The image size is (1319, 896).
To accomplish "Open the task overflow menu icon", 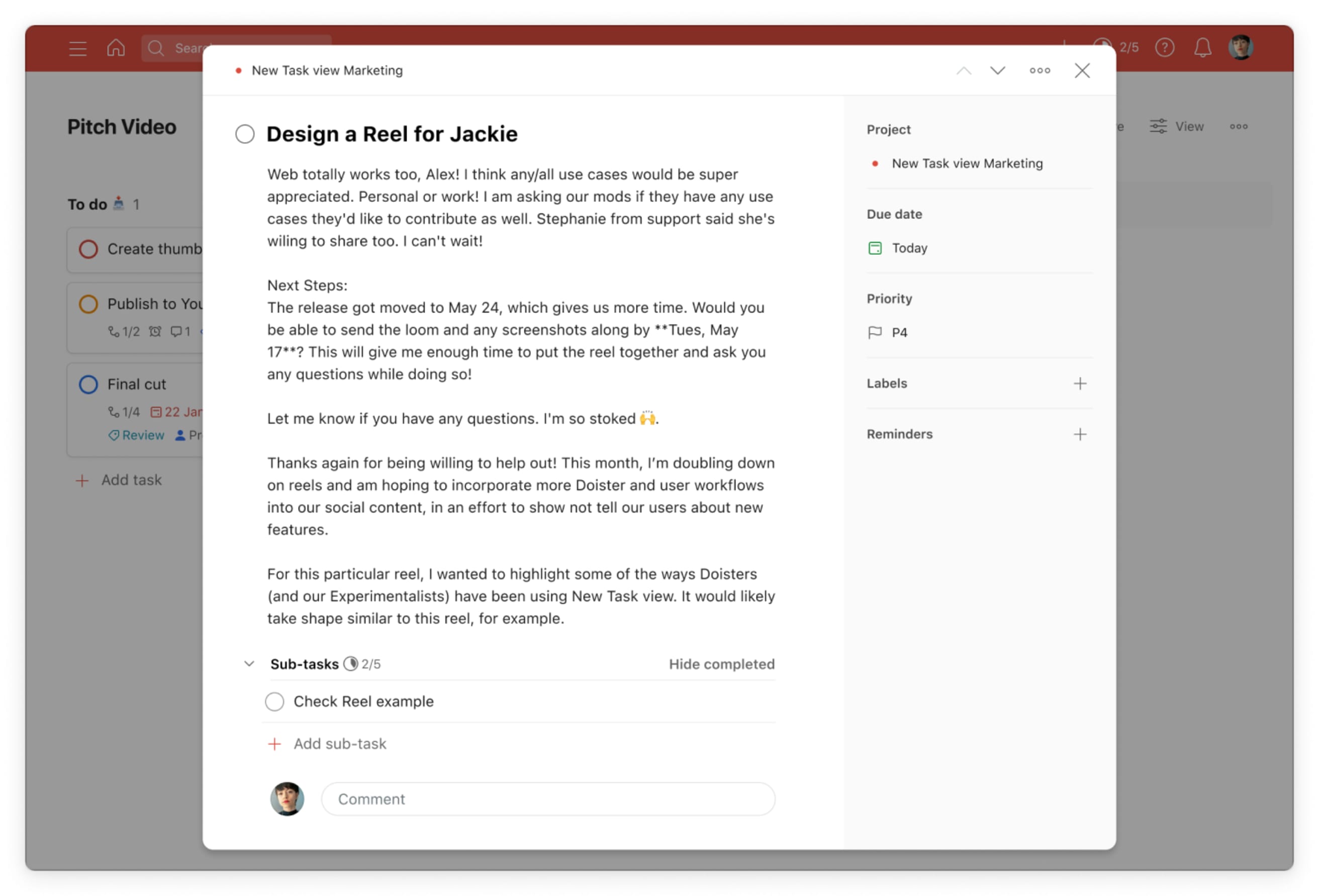I will click(x=1042, y=70).
